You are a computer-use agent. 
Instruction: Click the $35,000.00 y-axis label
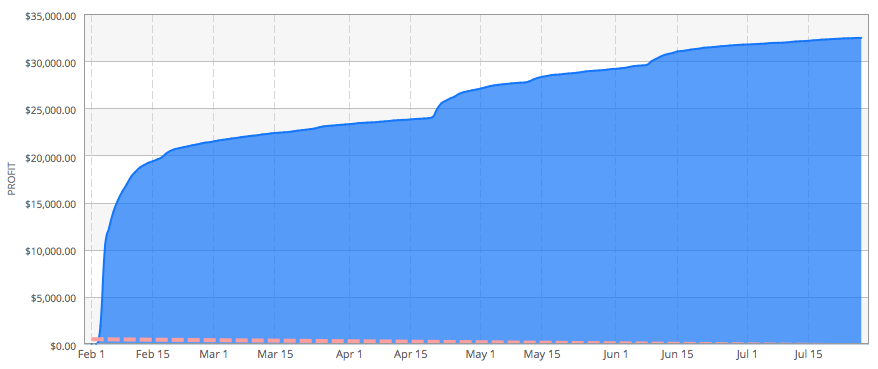[51, 16]
